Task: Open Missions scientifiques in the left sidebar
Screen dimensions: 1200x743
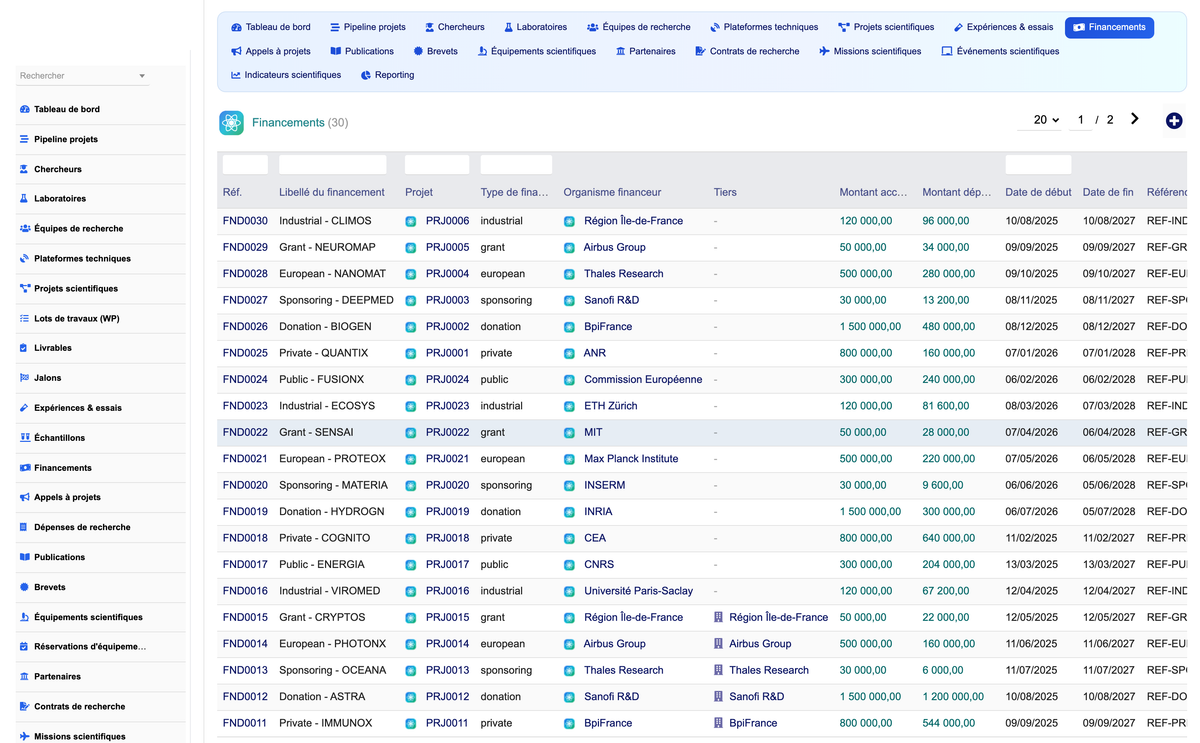Action: coord(80,736)
